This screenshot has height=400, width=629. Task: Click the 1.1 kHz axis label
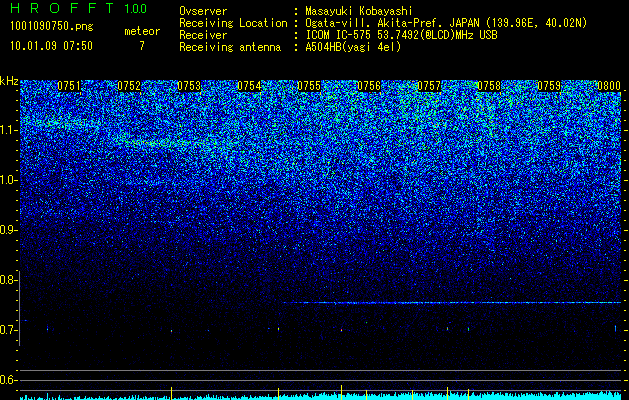[x=7, y=130]
